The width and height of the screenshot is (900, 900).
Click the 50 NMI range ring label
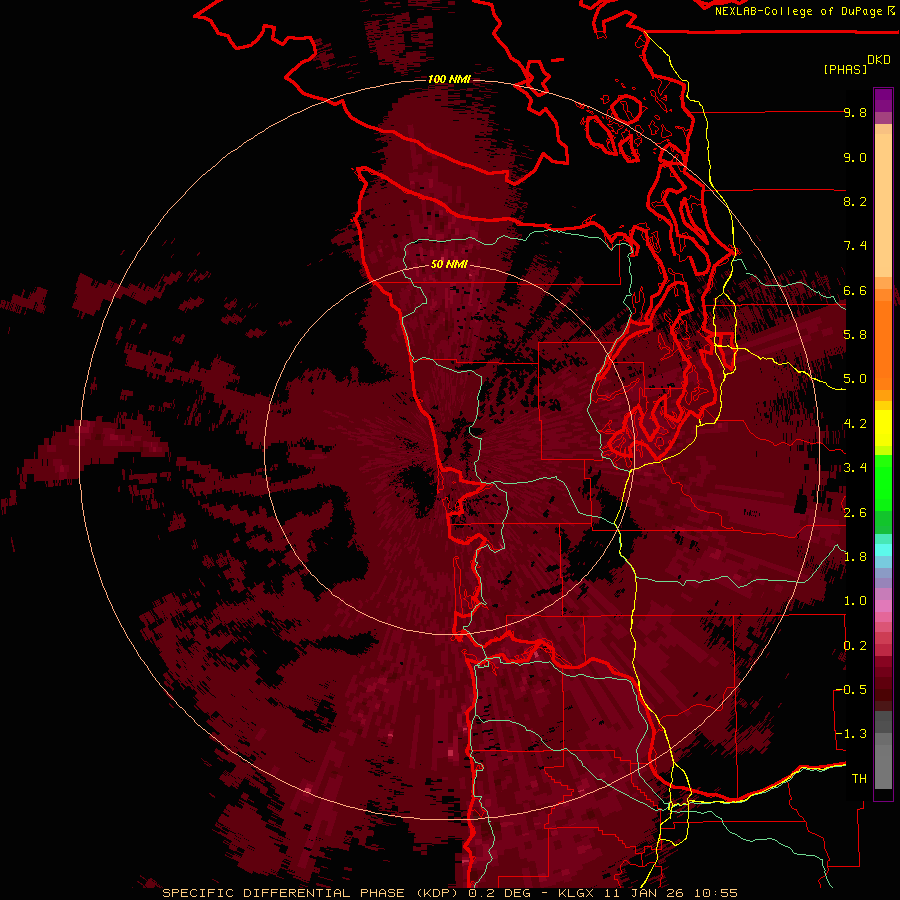(449, 264)
